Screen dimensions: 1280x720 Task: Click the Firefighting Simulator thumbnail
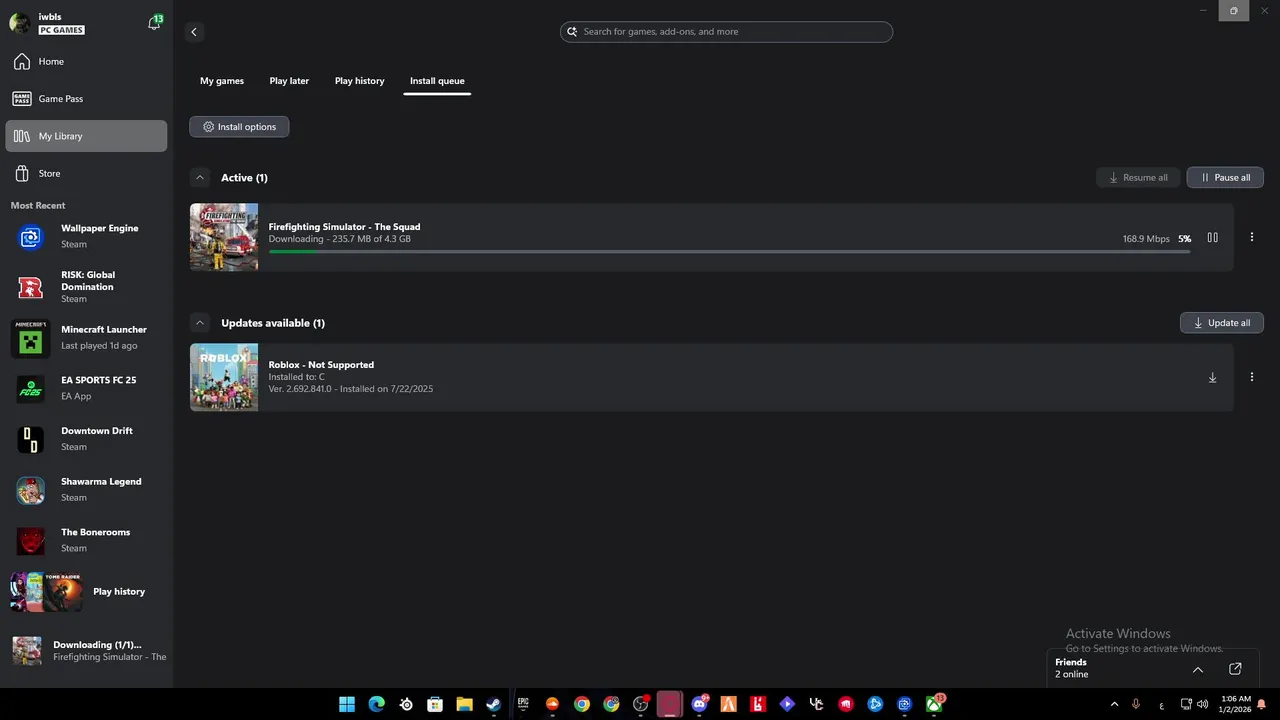224,237
